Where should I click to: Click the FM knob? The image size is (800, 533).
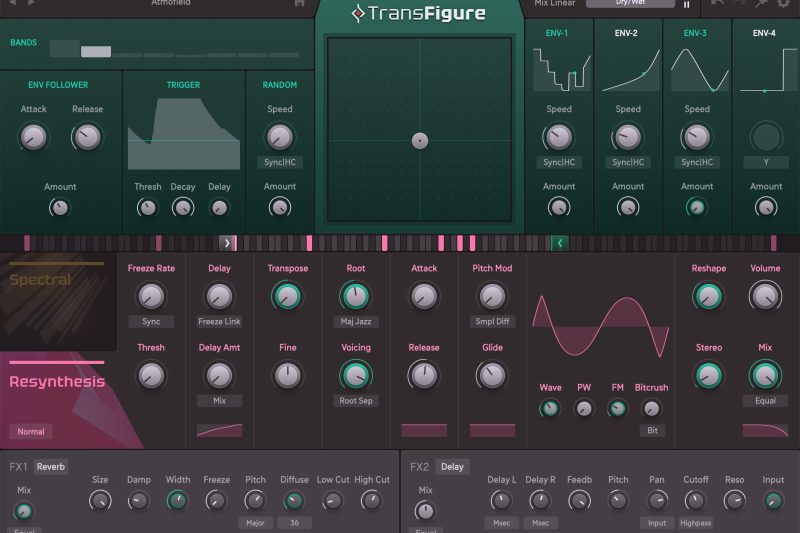617,408
